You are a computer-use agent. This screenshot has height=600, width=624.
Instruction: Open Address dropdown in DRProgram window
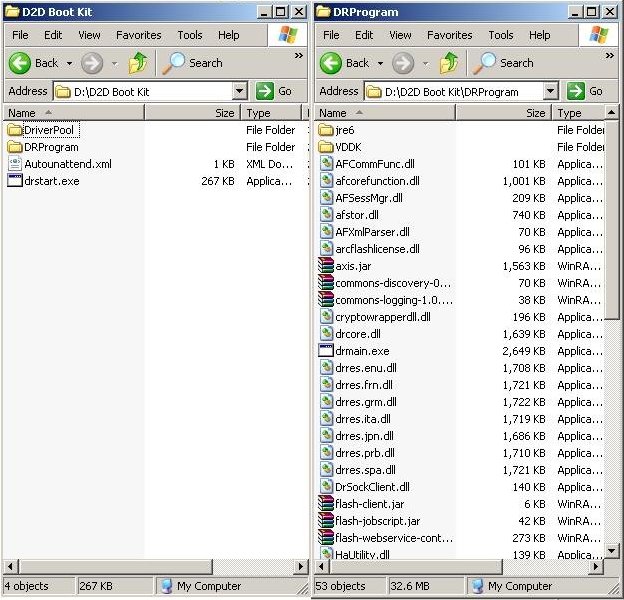point(550,91)
